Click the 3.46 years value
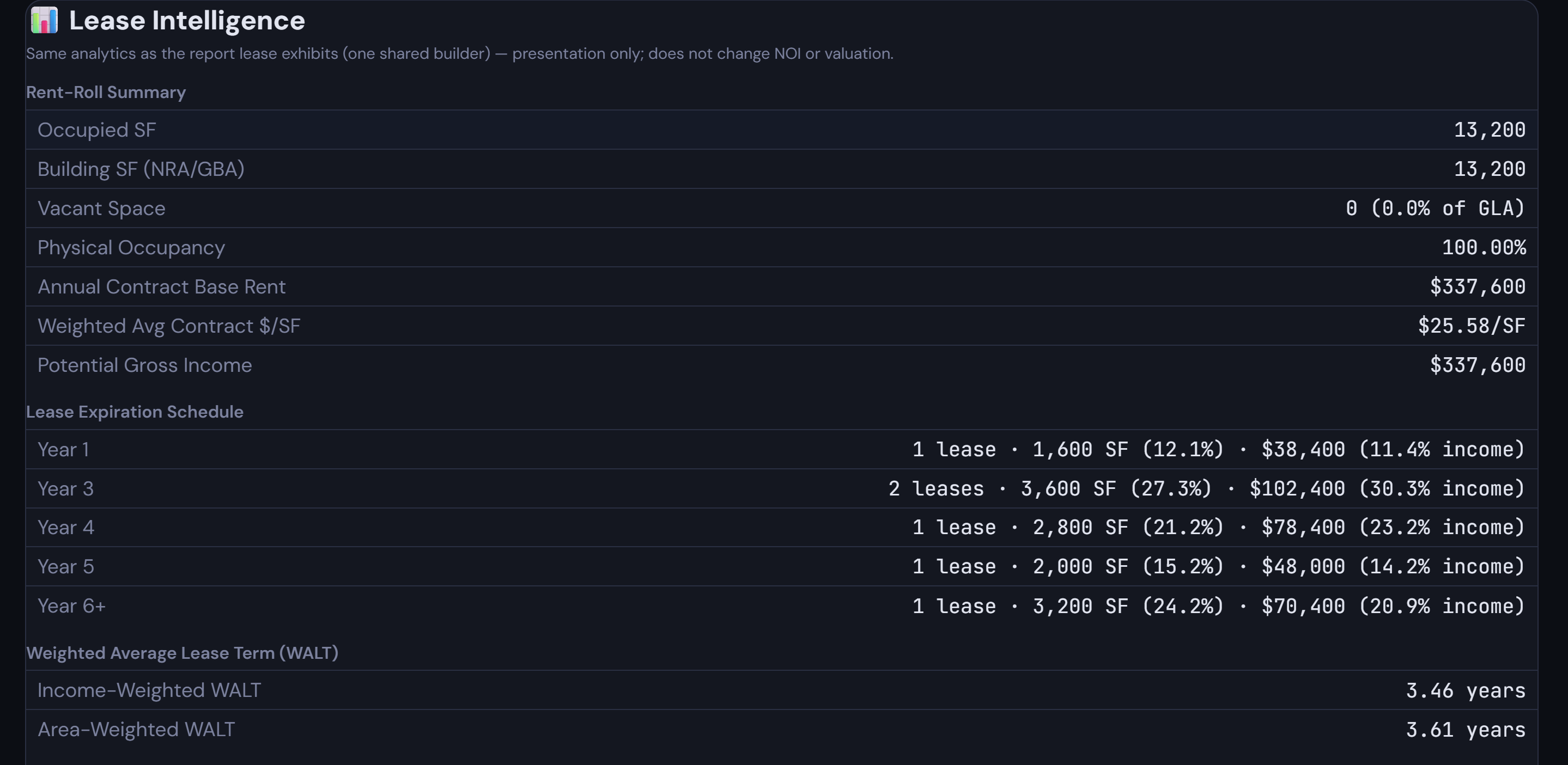The width and height of the screenshot is (1568, 765). pyautogui.click(x=1466, y=691)
